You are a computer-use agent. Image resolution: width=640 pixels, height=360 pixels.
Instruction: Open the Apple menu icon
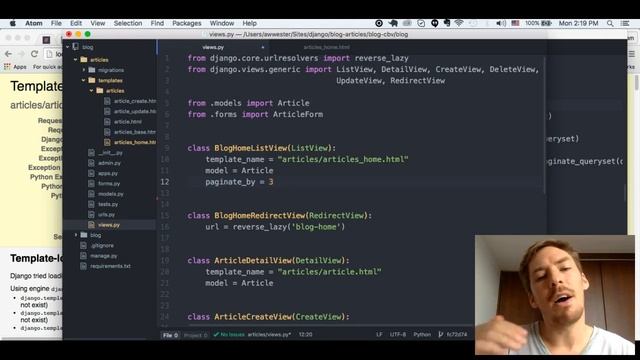13,23
